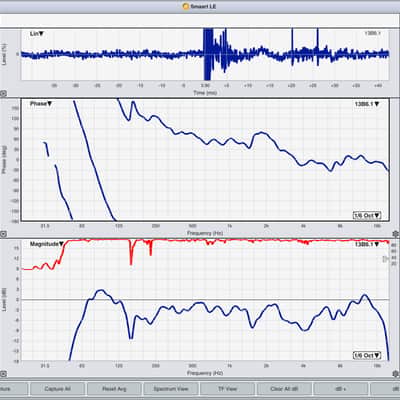Click the Reset Avg button
The width and height of the screenshot is (400, 400).
click(114, 389)
